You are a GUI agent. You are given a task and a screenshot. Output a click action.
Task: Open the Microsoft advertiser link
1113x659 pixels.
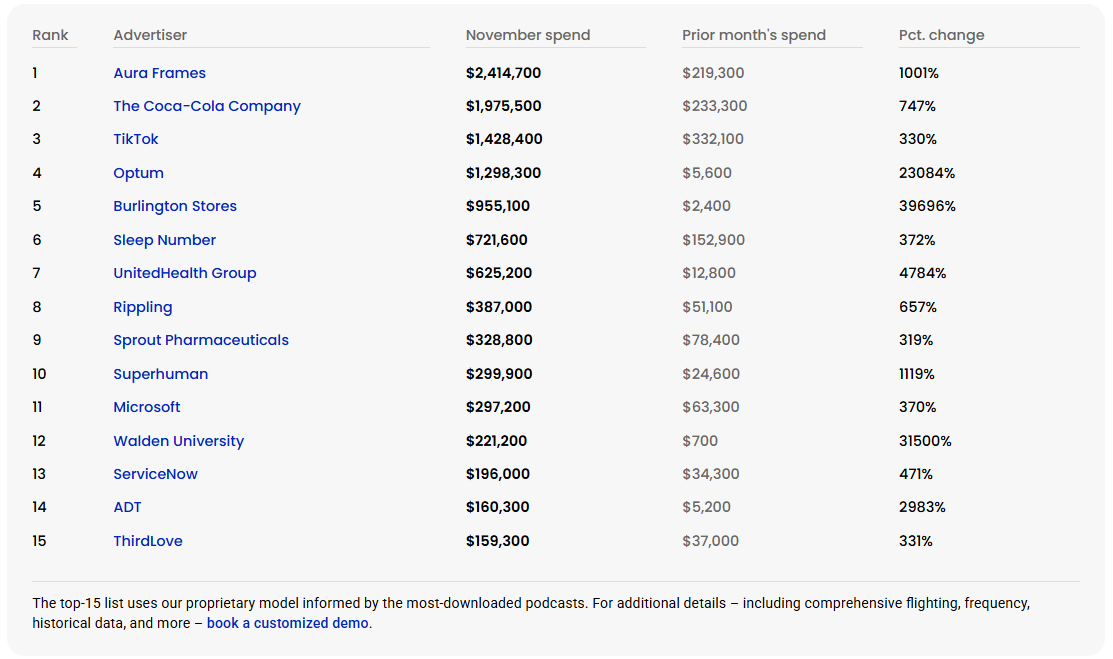tap(146, 407)
